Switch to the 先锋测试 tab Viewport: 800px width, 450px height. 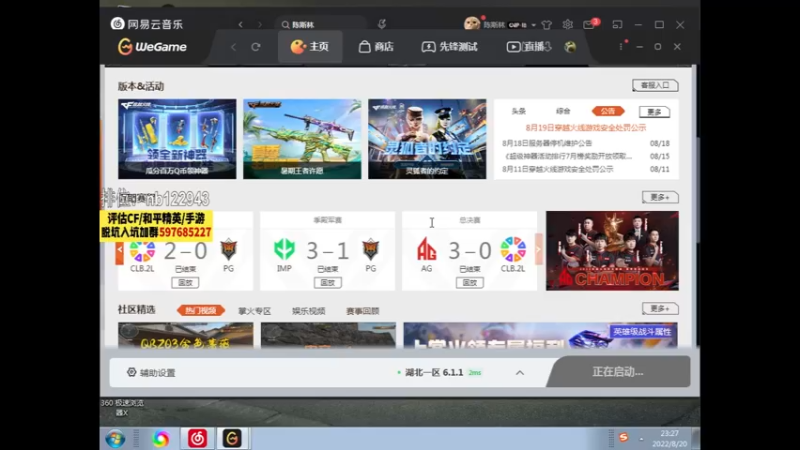pyautogui.click(x=449, y=46)
